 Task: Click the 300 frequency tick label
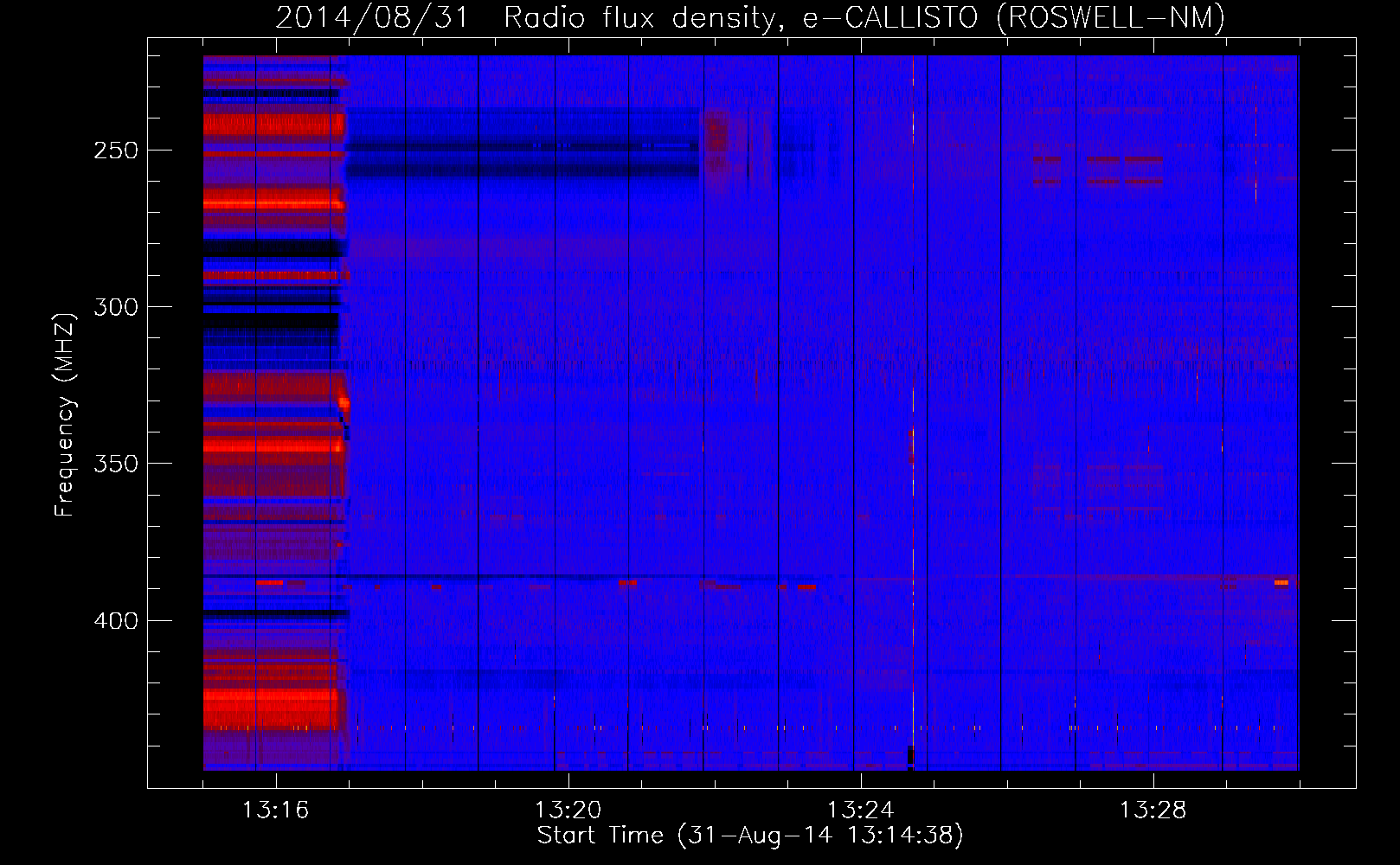pyautogui.click(x=116, y=307)
